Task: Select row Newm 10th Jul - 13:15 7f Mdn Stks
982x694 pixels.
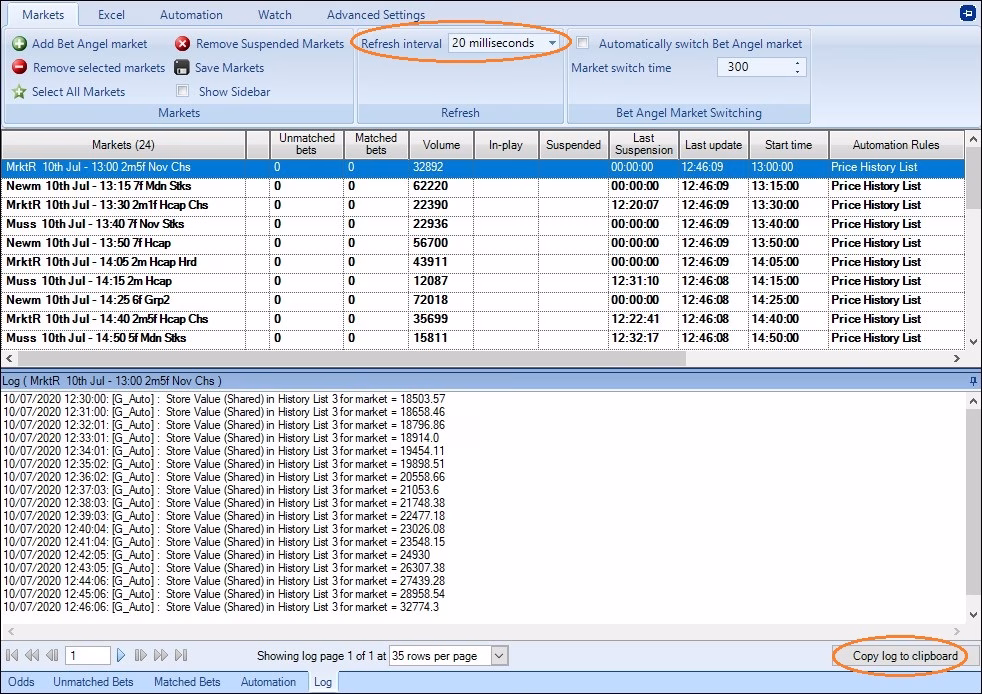Action: point(482,186)
